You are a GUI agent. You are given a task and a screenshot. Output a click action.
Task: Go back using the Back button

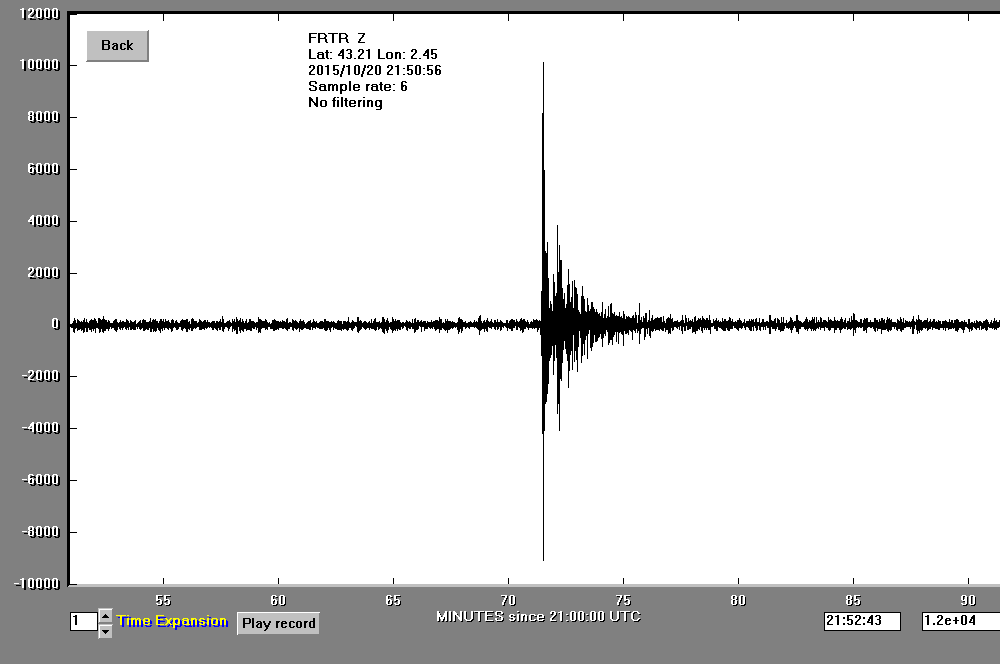tap(117, 46)
